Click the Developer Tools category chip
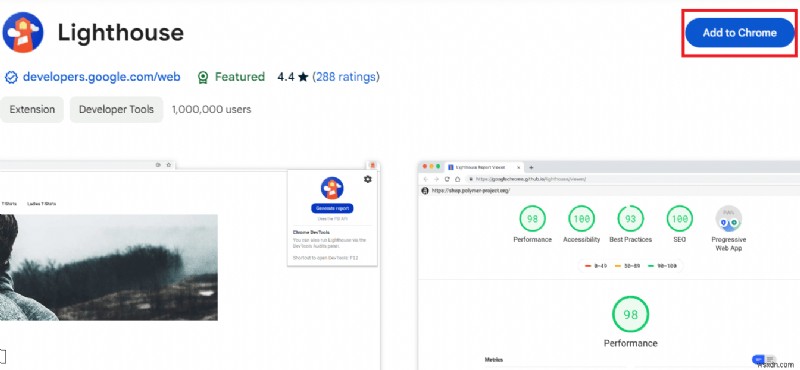The width and height of the screenshot is (800, 370). pos(116,109)
